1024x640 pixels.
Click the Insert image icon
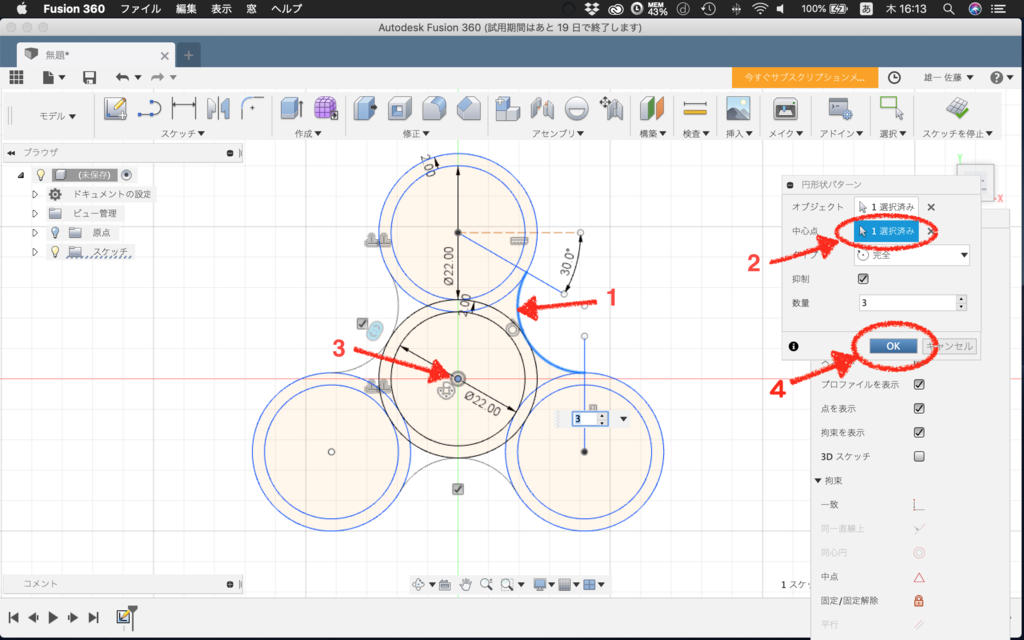(738, 108)
